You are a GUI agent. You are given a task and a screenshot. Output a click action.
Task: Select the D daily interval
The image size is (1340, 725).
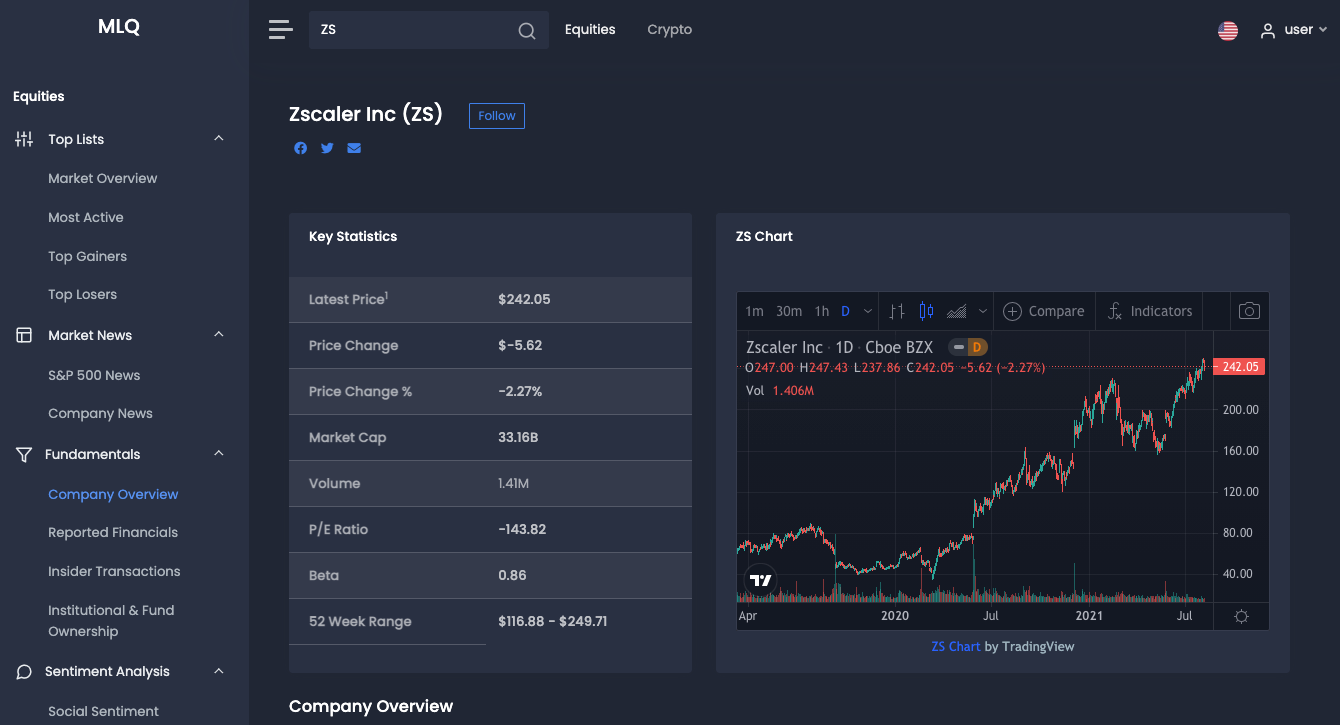coord(846,311)
